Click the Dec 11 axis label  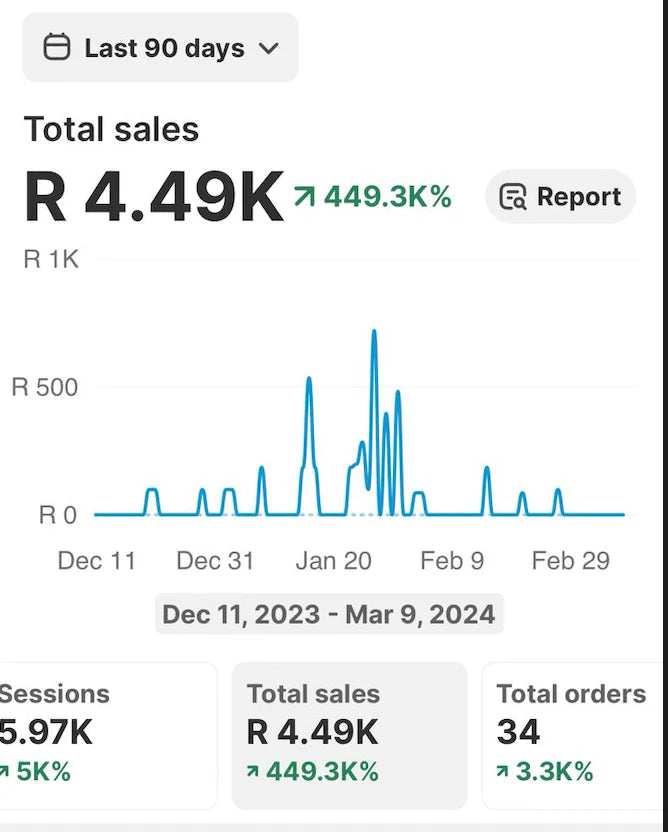click(x=96, y=560)
